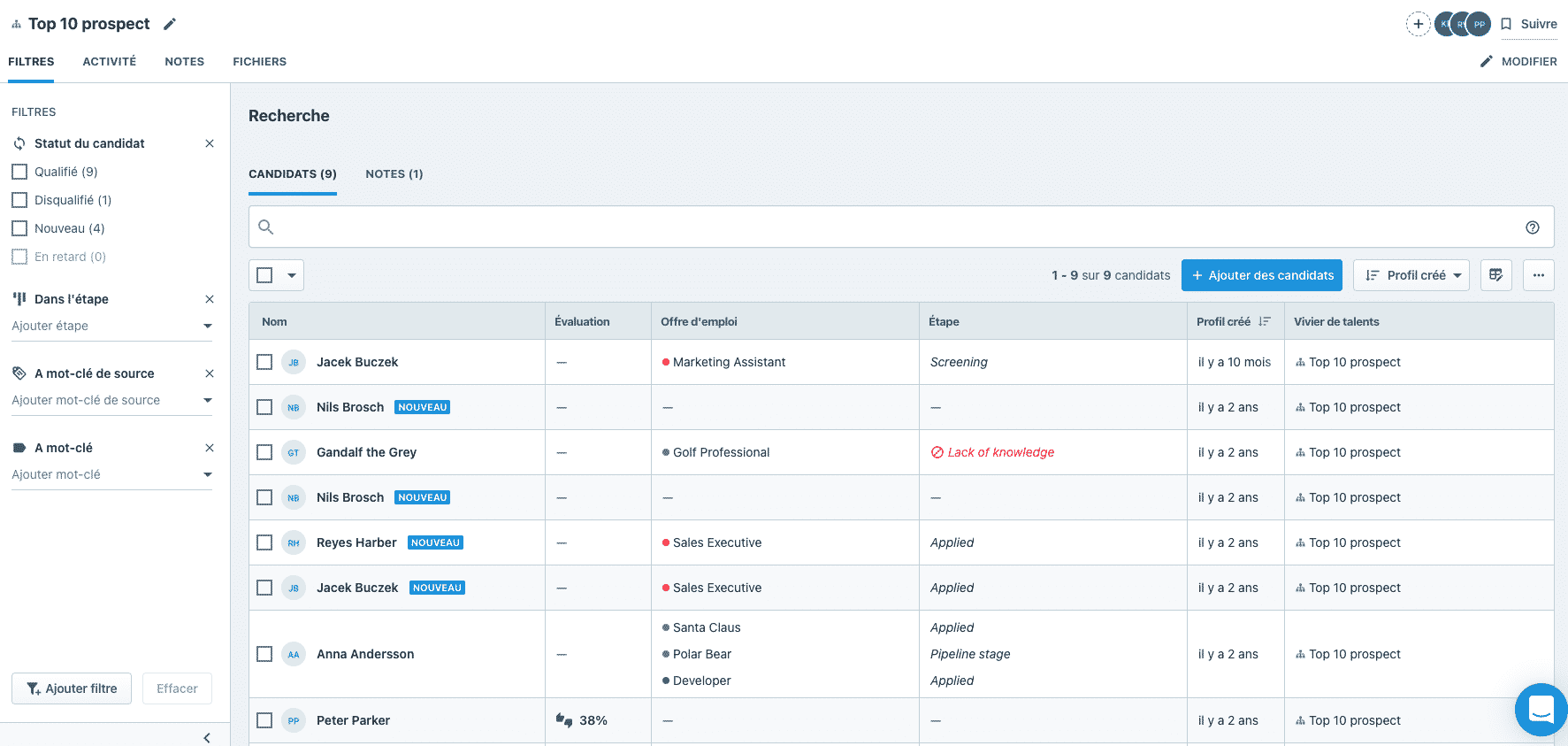Click the Ajouter des candidats button
The width and height of the screenshot is (1568, 746).
[x=1261, y=275]
